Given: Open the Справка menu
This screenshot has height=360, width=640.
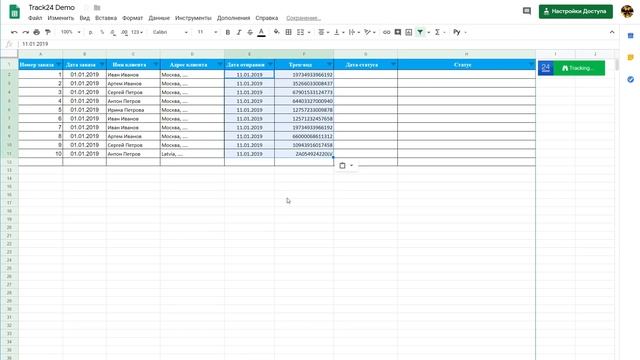Looking at the screenshot, I should 267,18.
